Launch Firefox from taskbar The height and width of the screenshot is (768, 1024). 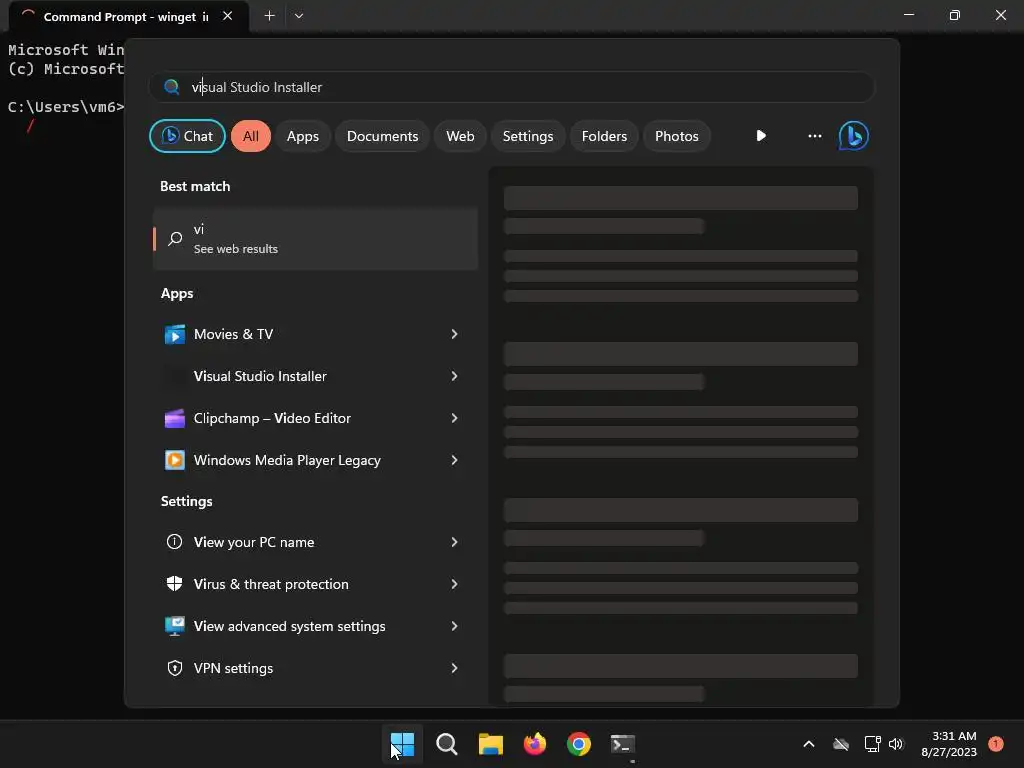coord(535,744)
